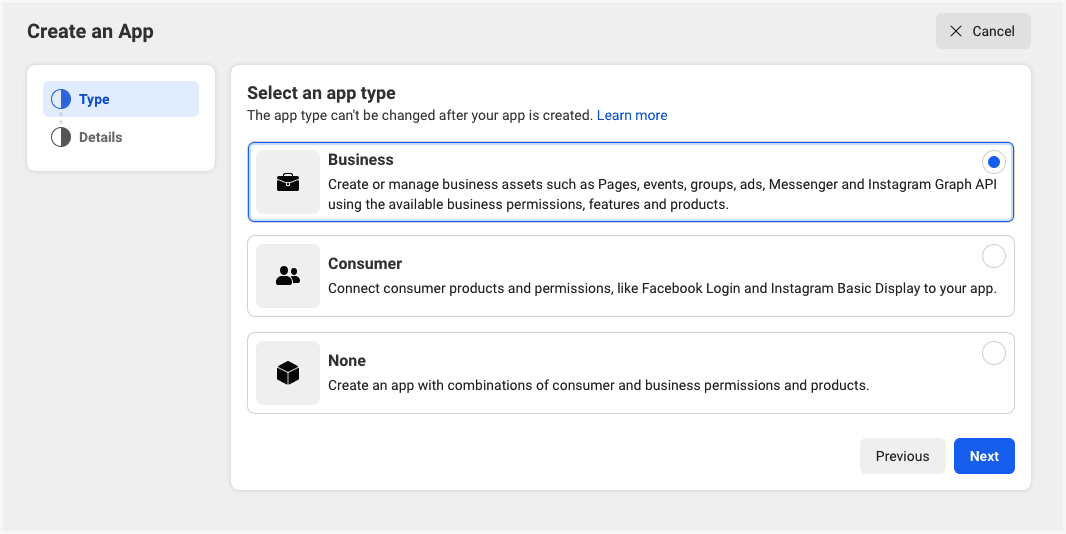1066x534 pixels.
Task: Click the half-circle icon beside Type step
Action: [61, 99]
